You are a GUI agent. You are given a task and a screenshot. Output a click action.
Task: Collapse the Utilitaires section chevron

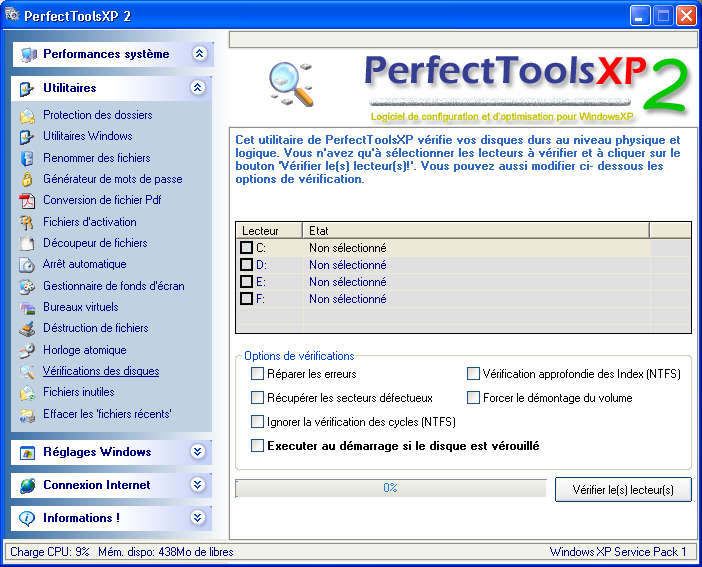pos(198,87)
